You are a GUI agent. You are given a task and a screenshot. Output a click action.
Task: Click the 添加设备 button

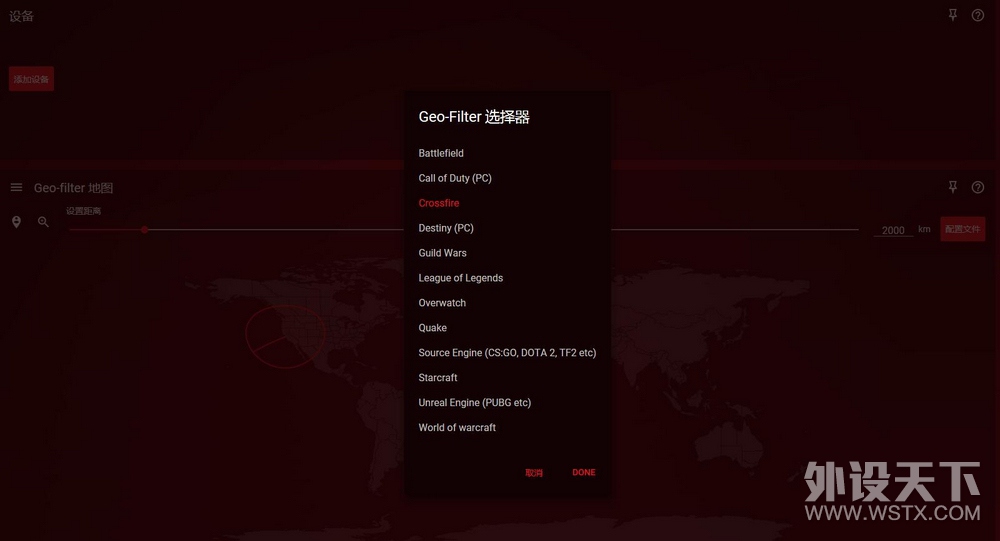point(31,79)
